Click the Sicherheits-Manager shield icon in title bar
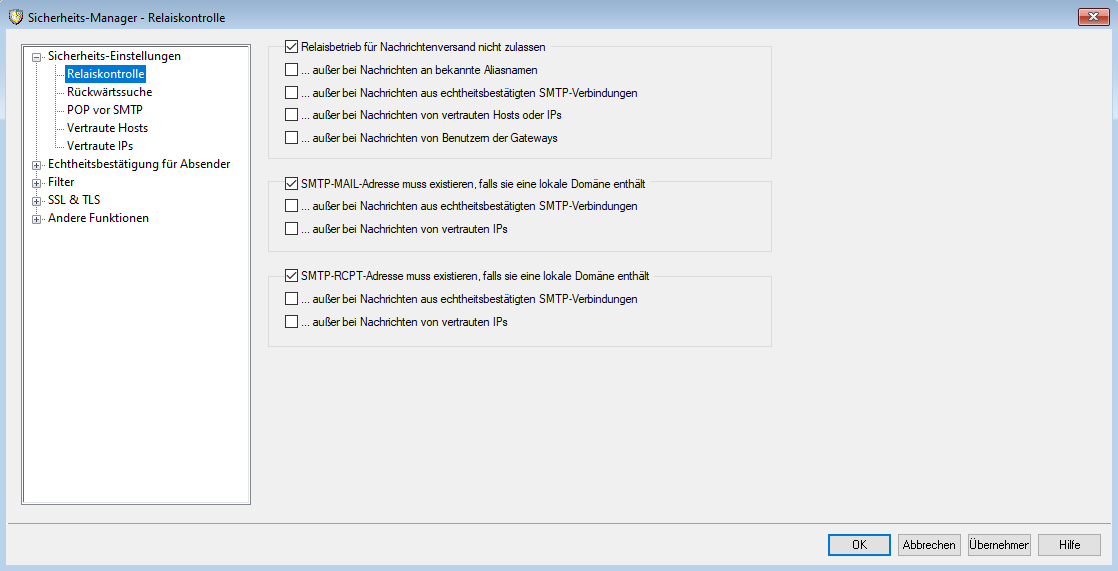This screenshot has height=571, width=1118. (15, 17)
